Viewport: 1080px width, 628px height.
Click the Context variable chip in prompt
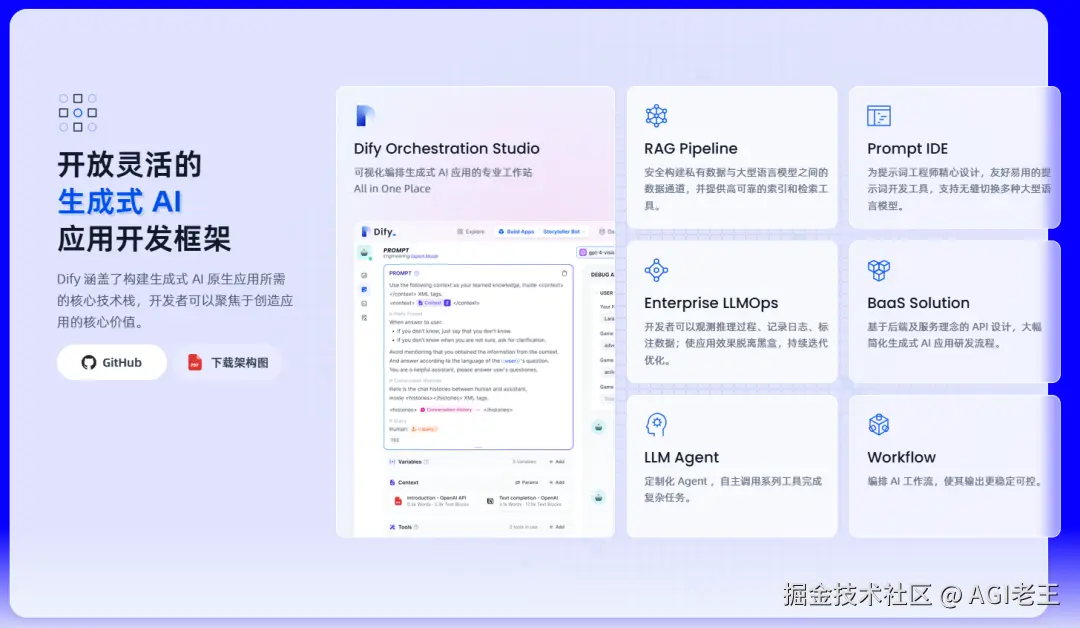(434, 303)
